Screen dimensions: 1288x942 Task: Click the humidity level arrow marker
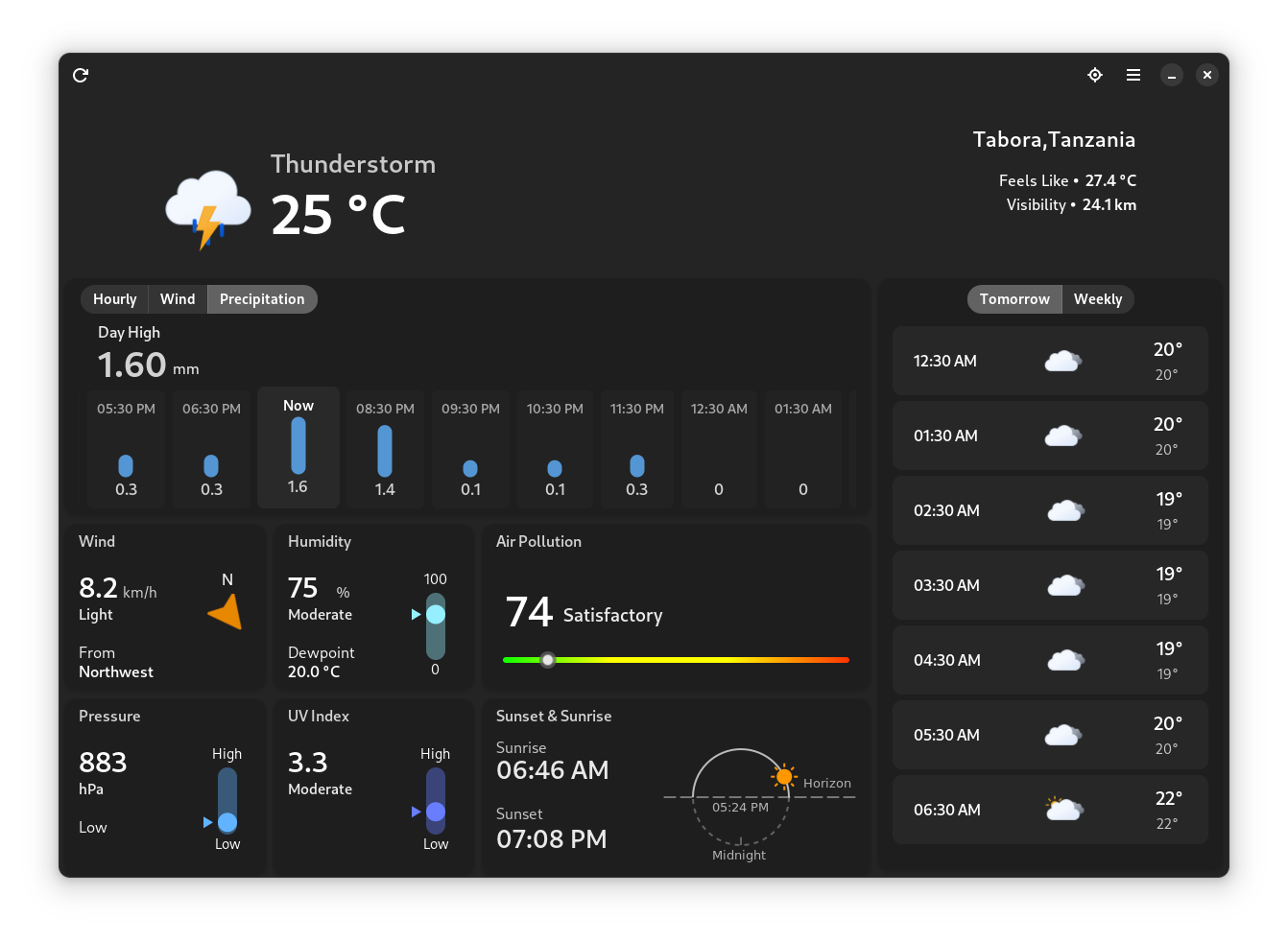point(417,614)
